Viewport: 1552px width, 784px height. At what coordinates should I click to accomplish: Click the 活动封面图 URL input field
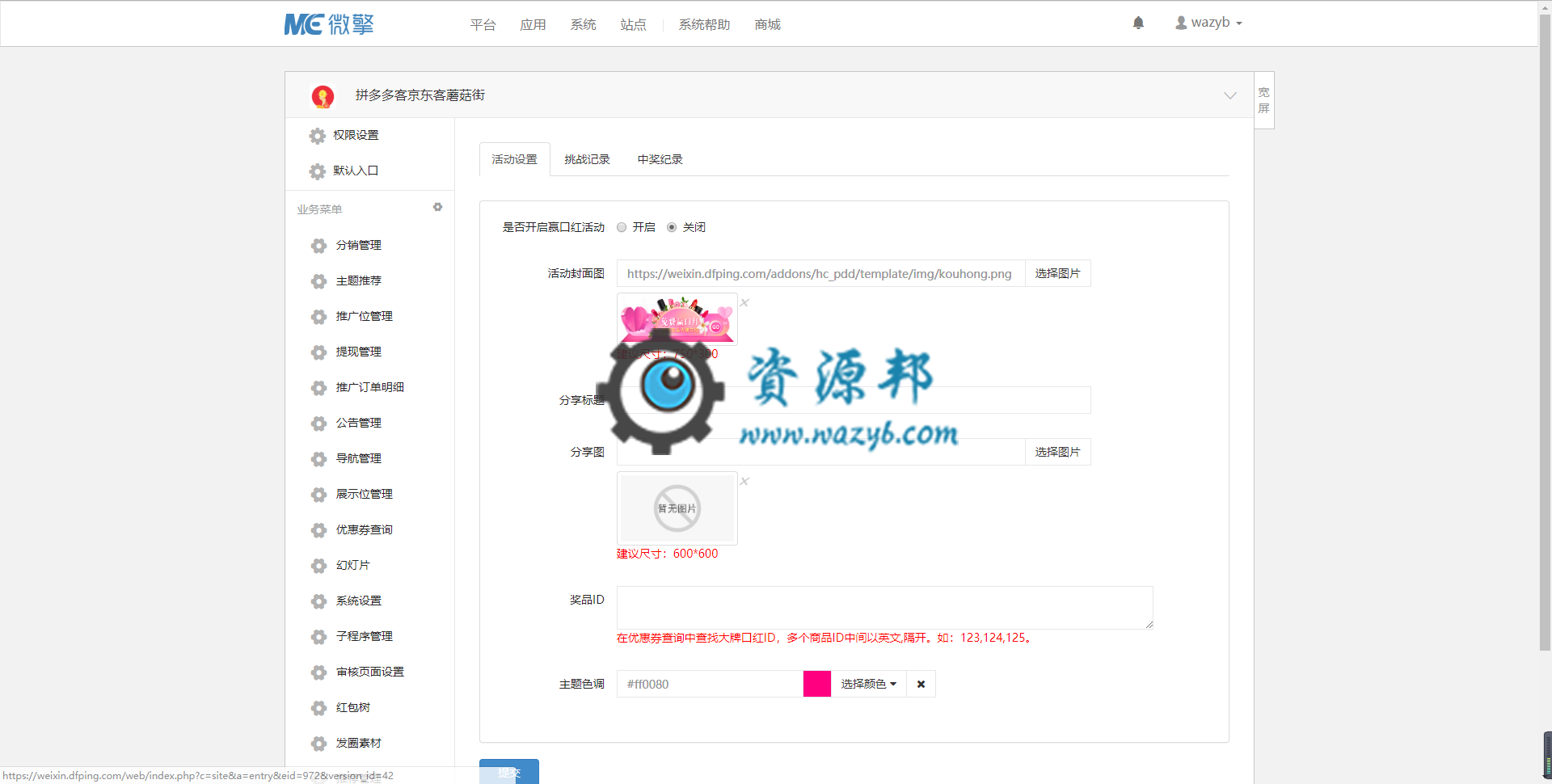coord(820,273)
